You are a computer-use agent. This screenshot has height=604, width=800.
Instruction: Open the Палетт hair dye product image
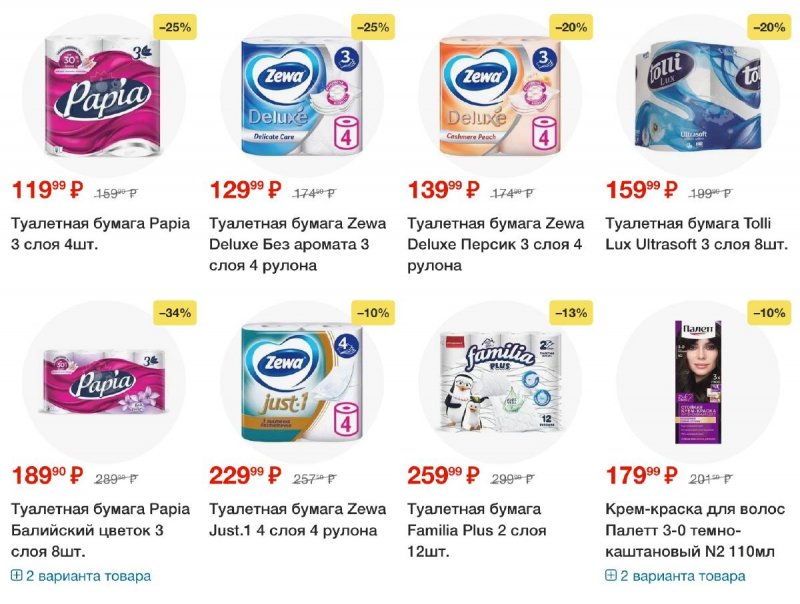pos(697,382)
